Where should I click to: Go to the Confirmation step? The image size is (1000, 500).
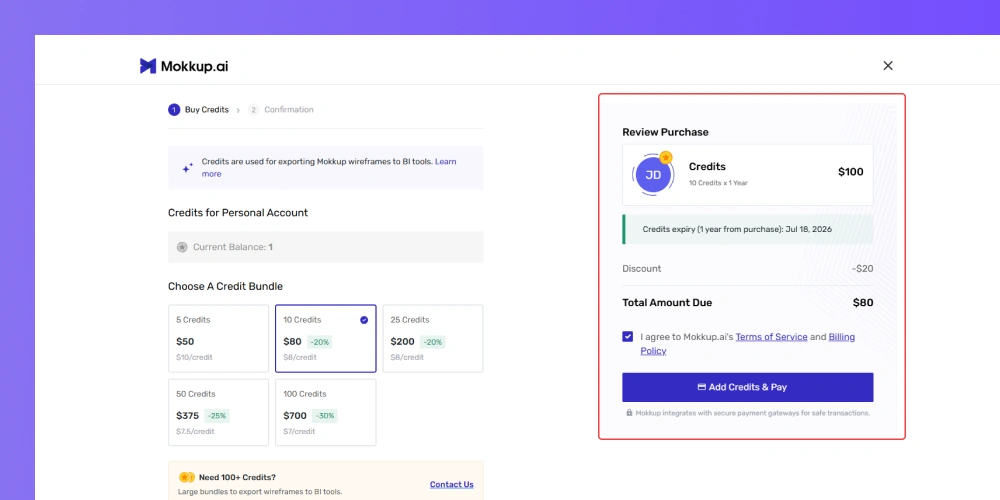coord(289,110)
